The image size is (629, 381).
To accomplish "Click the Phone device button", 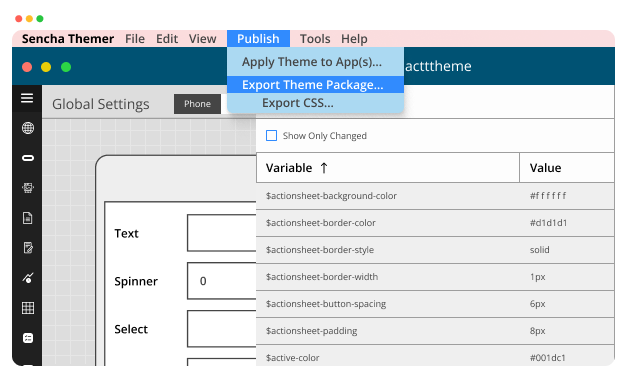I will pos(197,104).
